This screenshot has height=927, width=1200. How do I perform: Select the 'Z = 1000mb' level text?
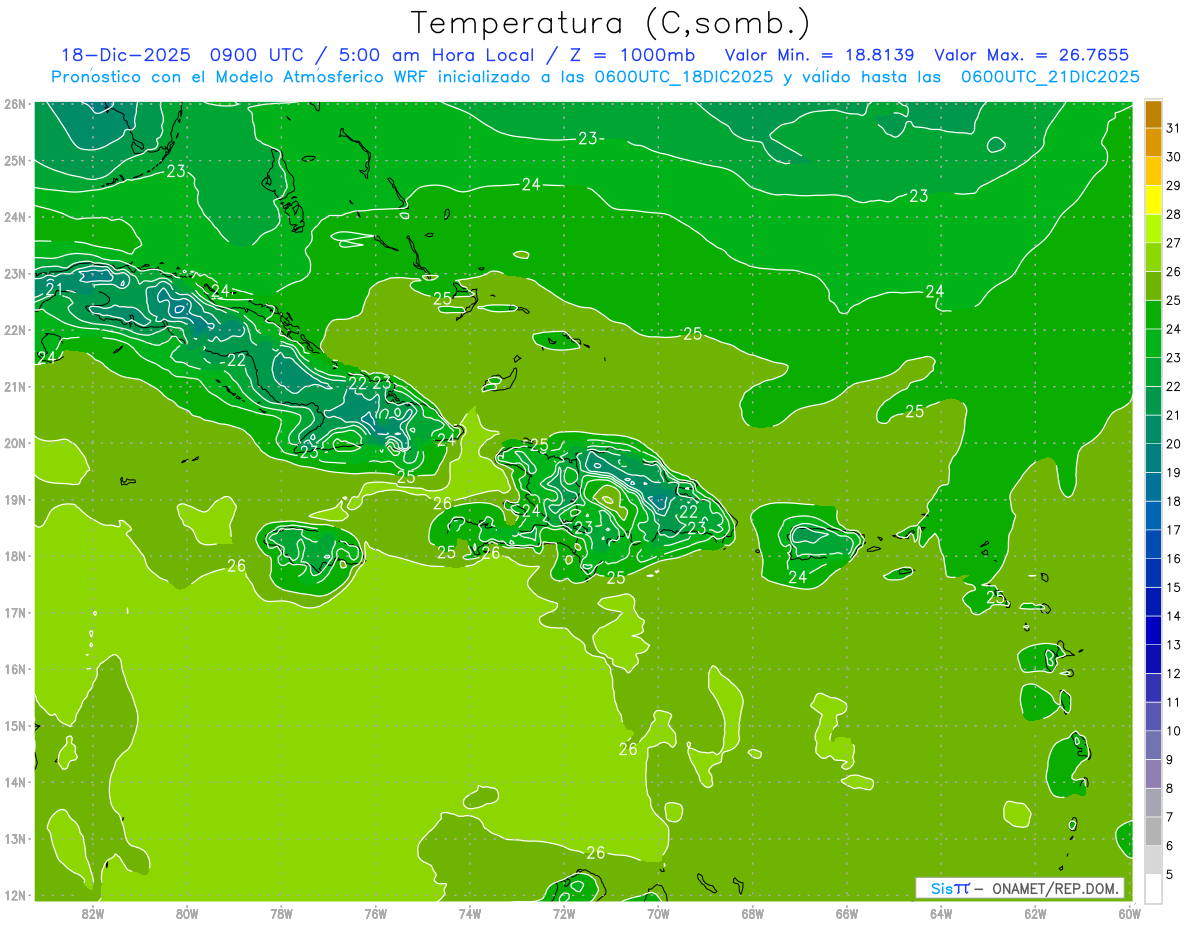coord(629,55)
